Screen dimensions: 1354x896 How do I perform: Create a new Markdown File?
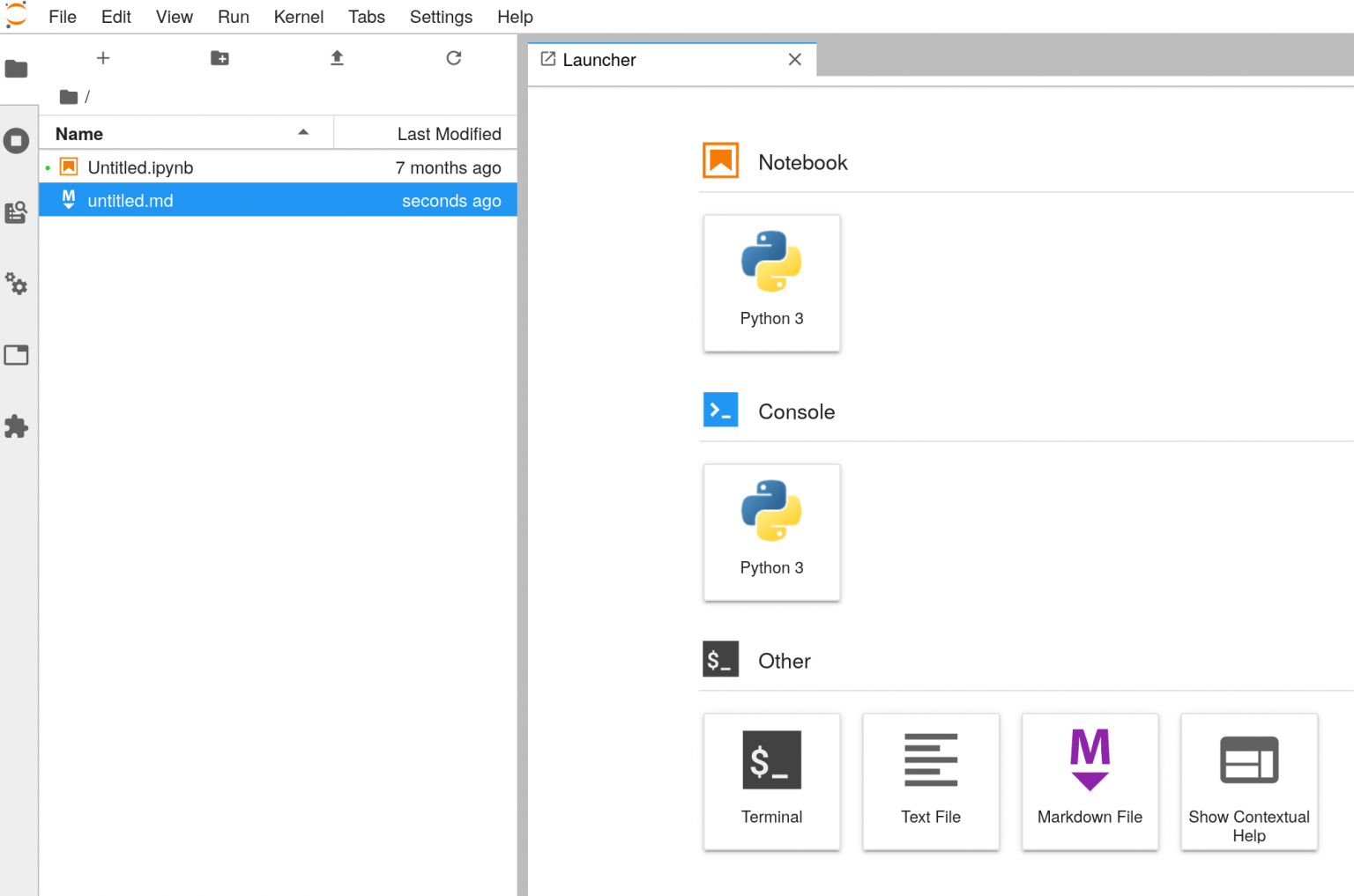pos(1090,781)
